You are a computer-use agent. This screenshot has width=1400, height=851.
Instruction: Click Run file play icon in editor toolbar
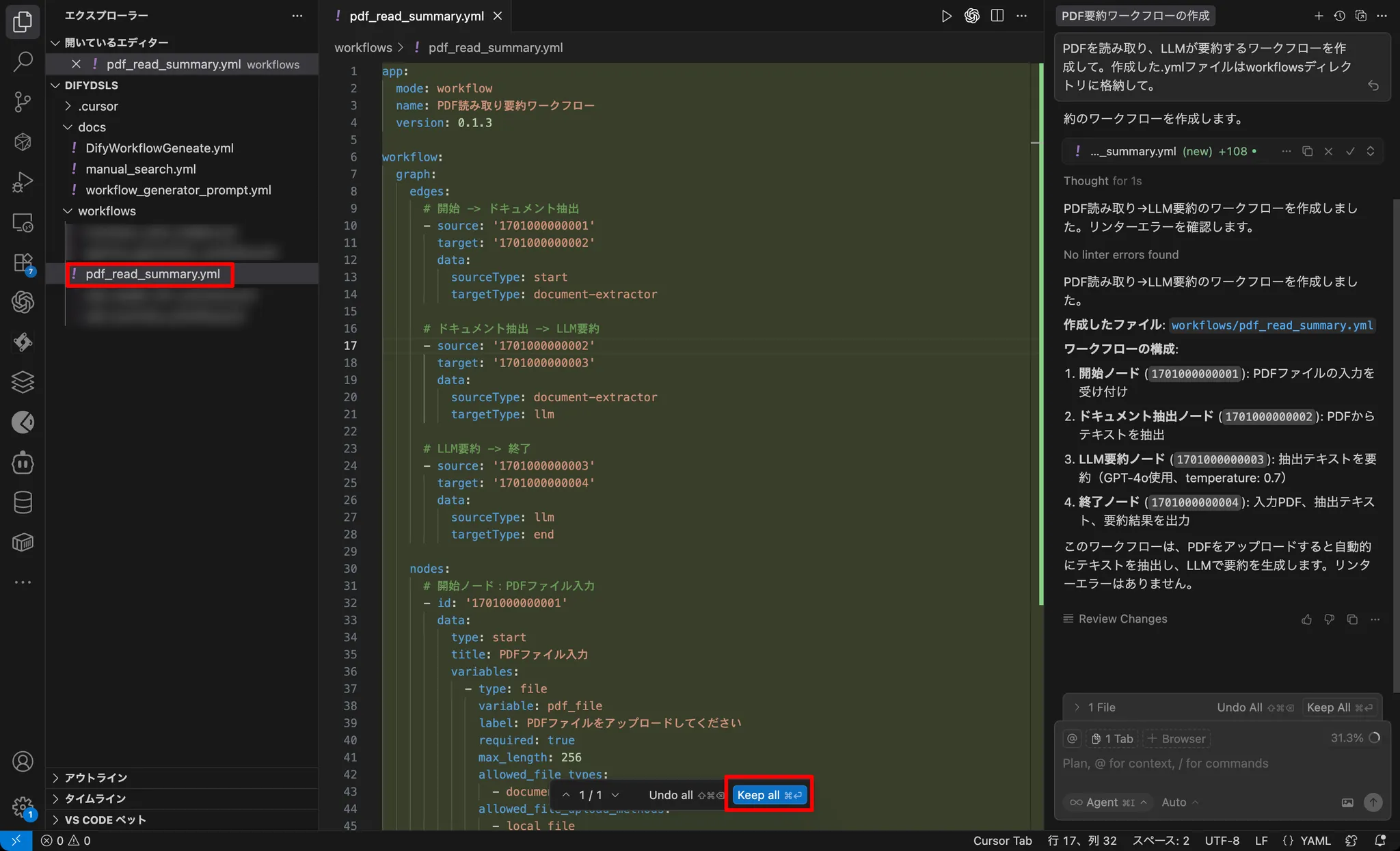coord(946,16)
